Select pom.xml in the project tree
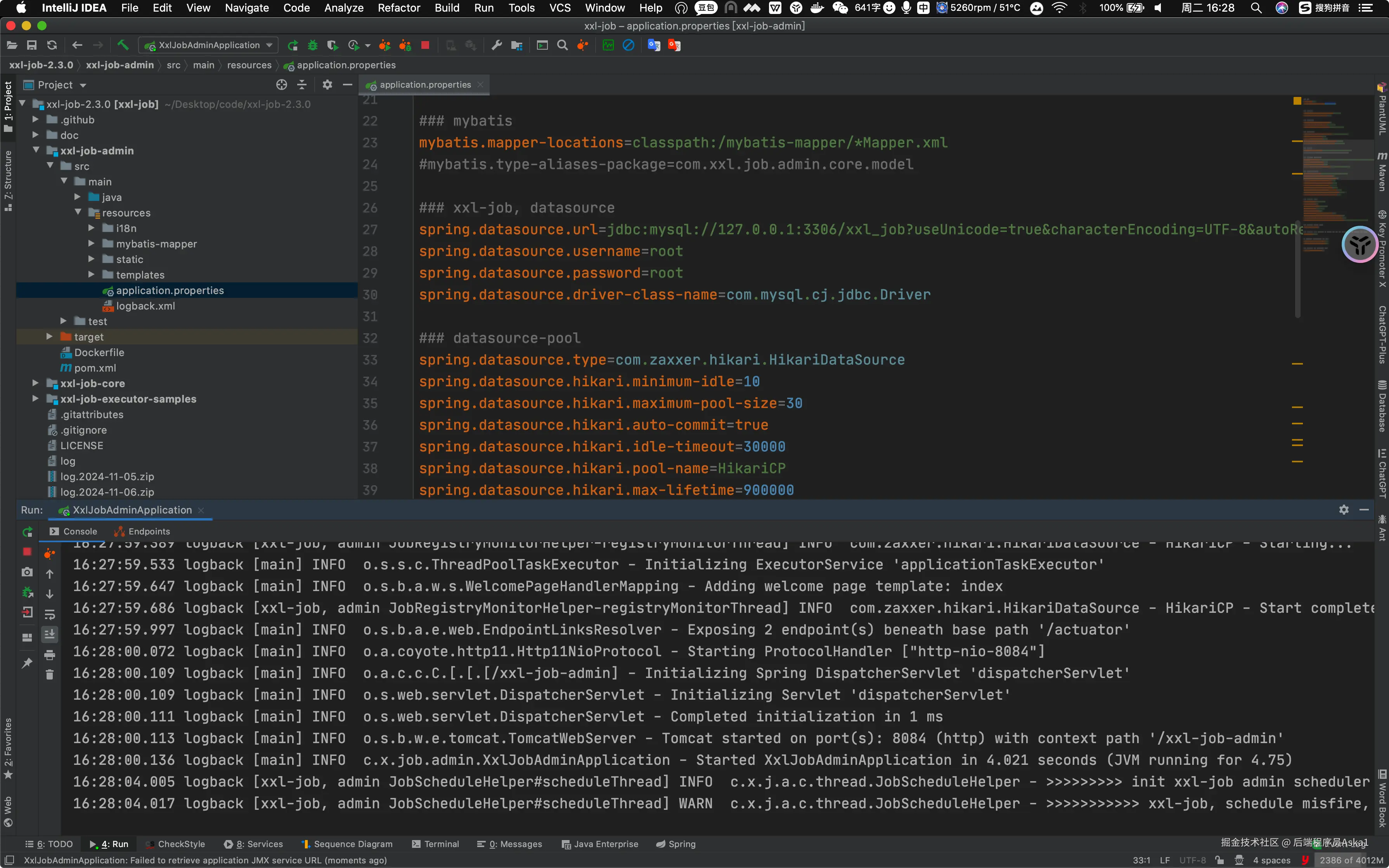This screenshot has height=868, width=1389. (95, 368)
